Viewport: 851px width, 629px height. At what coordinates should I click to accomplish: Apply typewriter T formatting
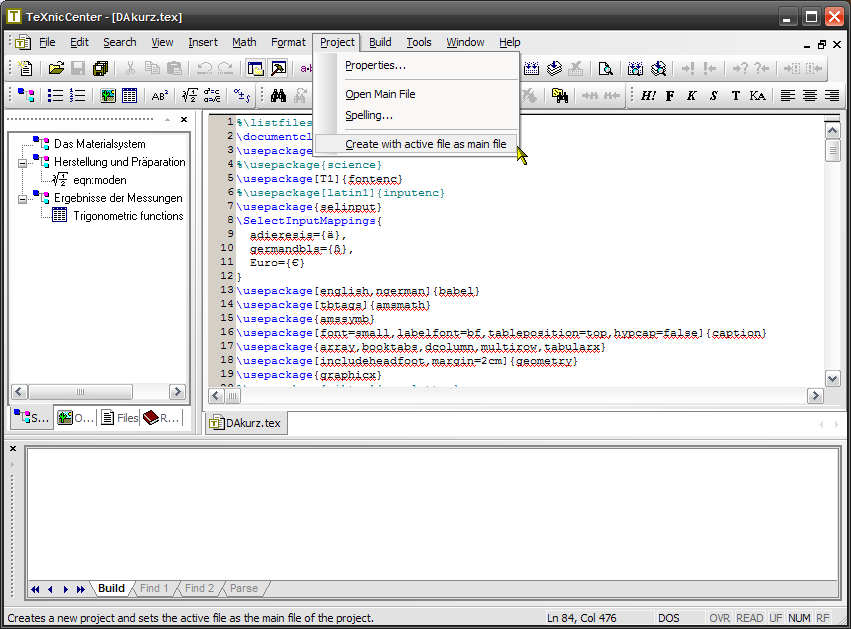pyautogui.click(x=735, y=96)
